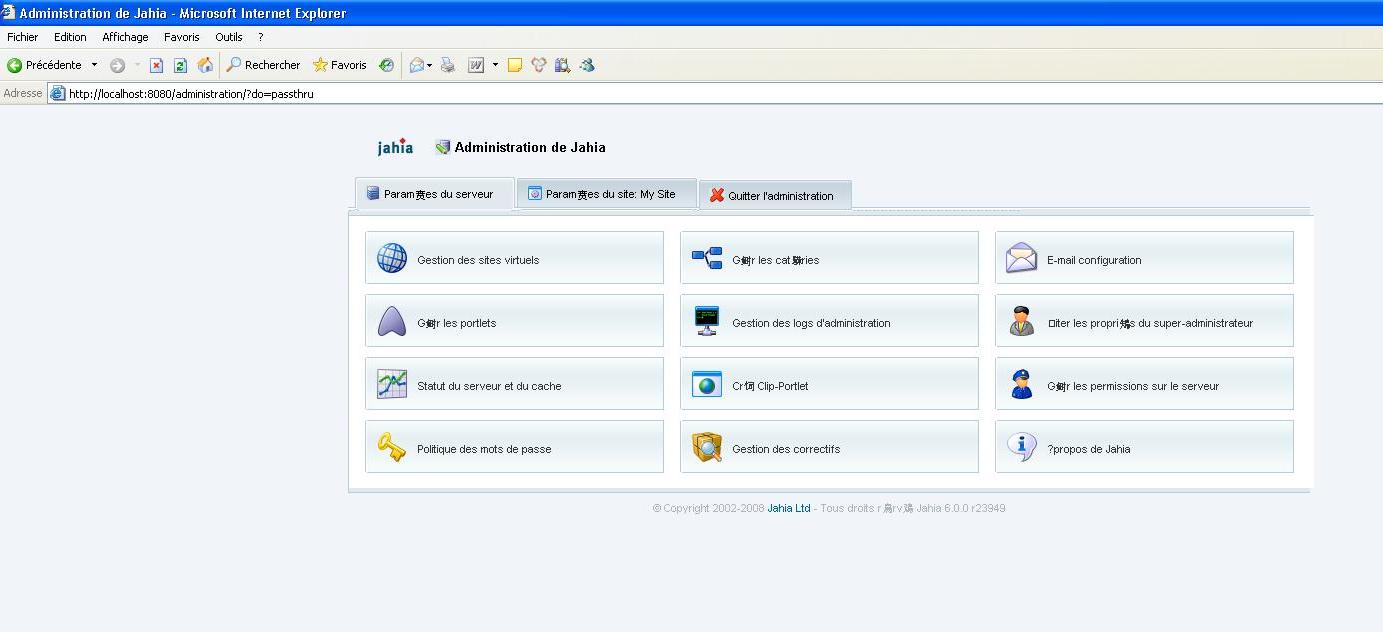Viewport: 1383px width, 632px height.
Task: Click the toolbar icon right of the yellow note
Action: pyautogui.click(x=539, y=65)
